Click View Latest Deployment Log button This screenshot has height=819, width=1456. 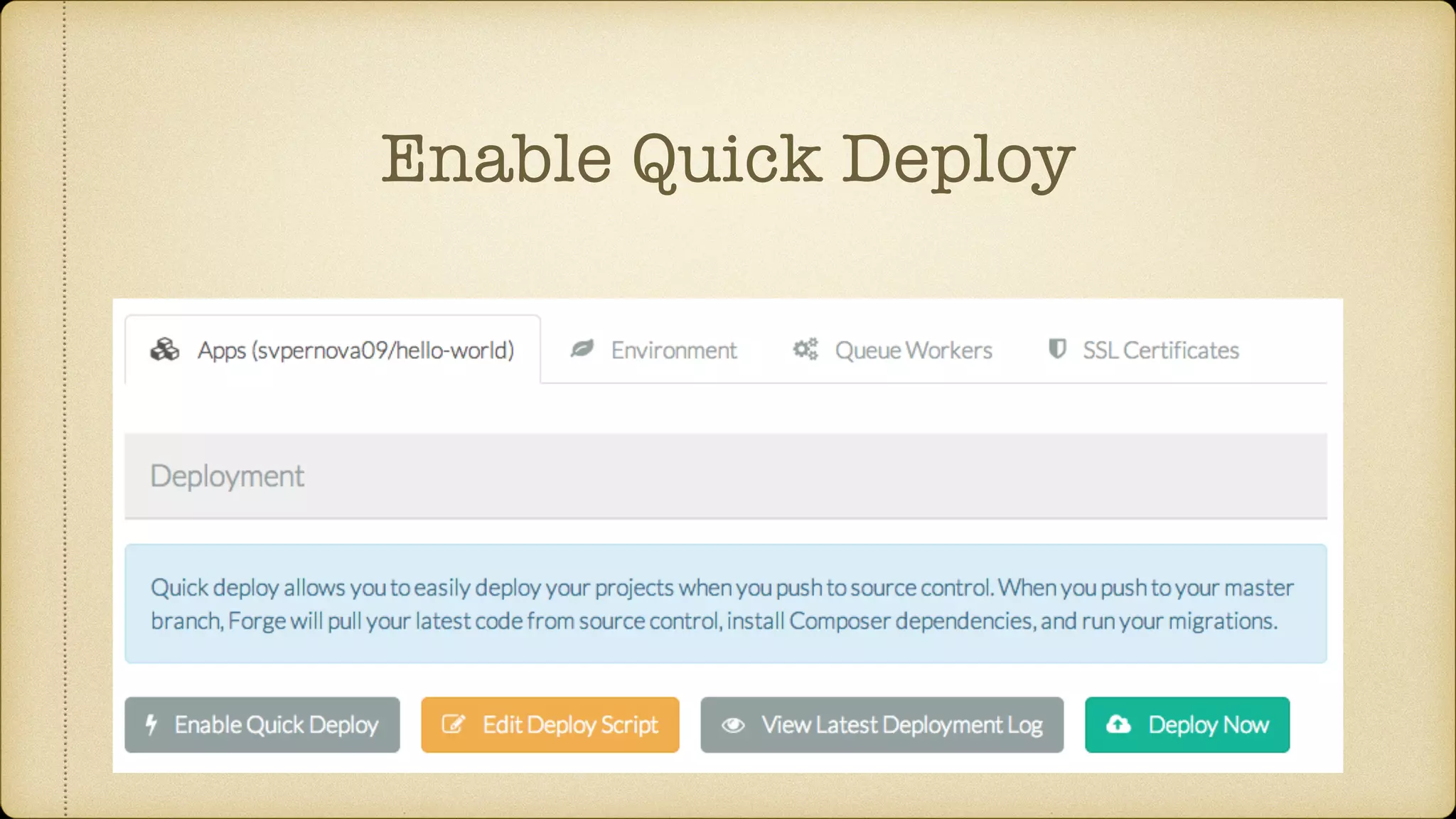coord(882,724)
